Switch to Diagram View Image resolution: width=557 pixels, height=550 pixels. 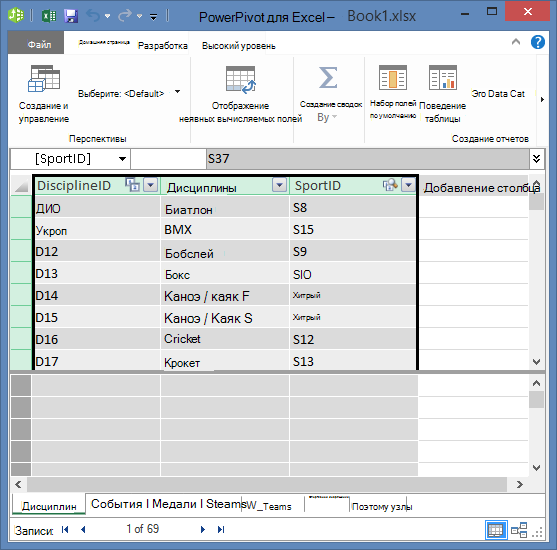[x=519, y=530]
